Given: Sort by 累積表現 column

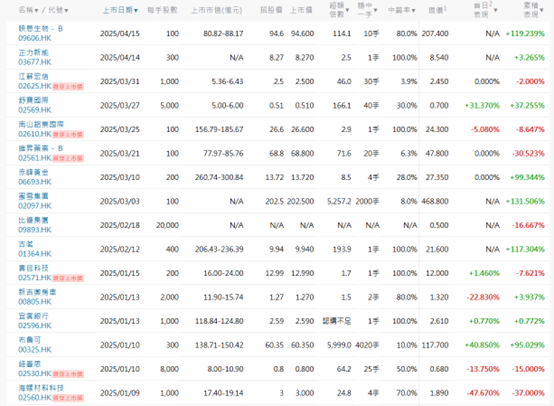Looking at the screenshot, I should pos(534,10).
